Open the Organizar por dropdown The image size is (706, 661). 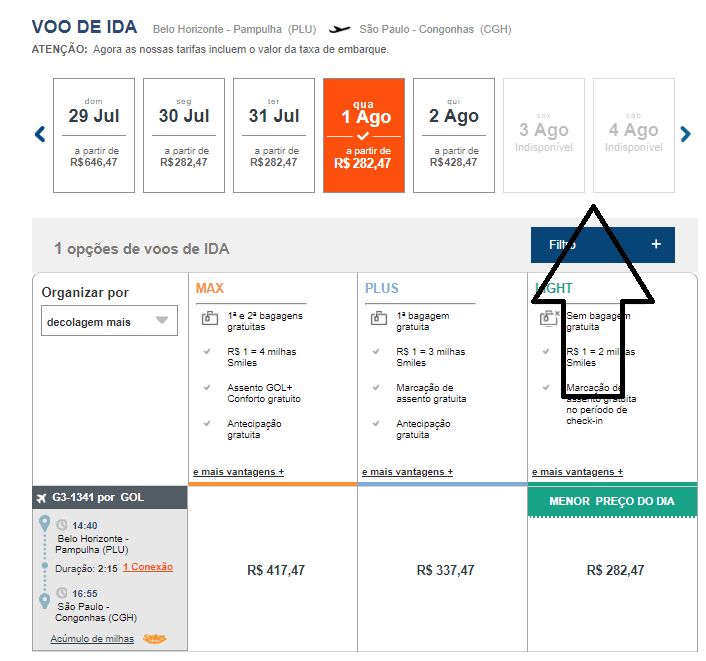coord(109,321)
